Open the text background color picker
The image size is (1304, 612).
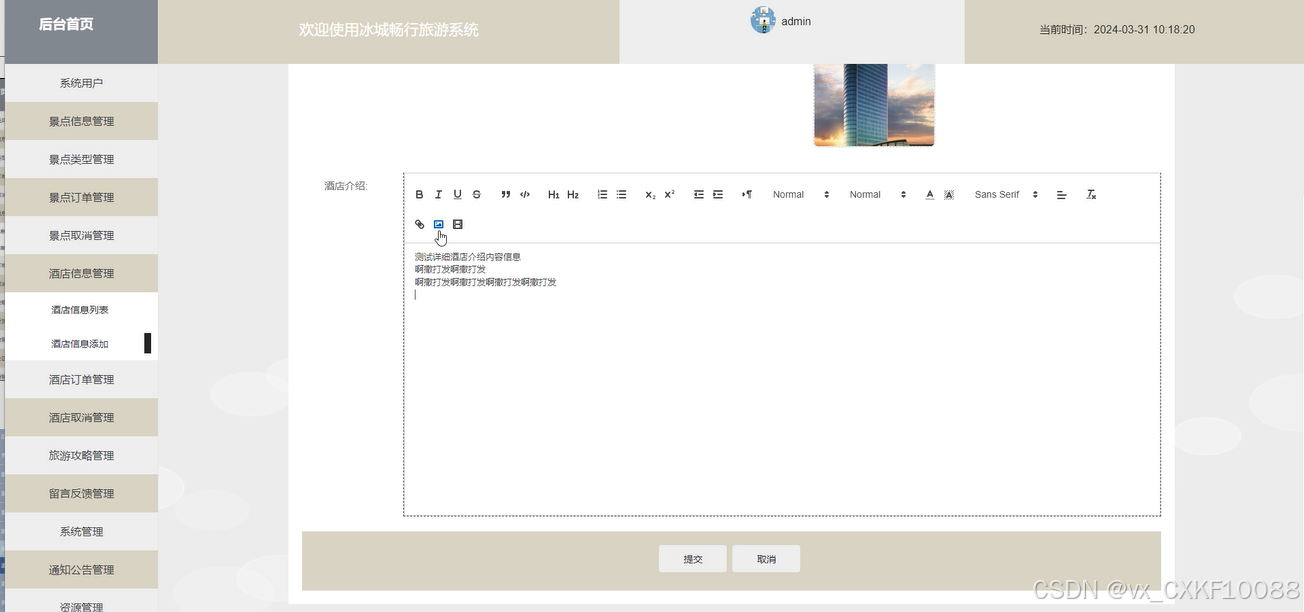[948, 195]
